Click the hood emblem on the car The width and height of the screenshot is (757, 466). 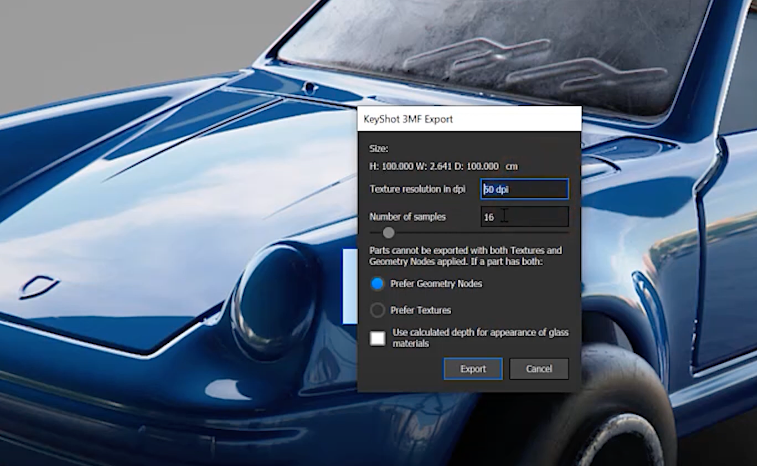38,286
